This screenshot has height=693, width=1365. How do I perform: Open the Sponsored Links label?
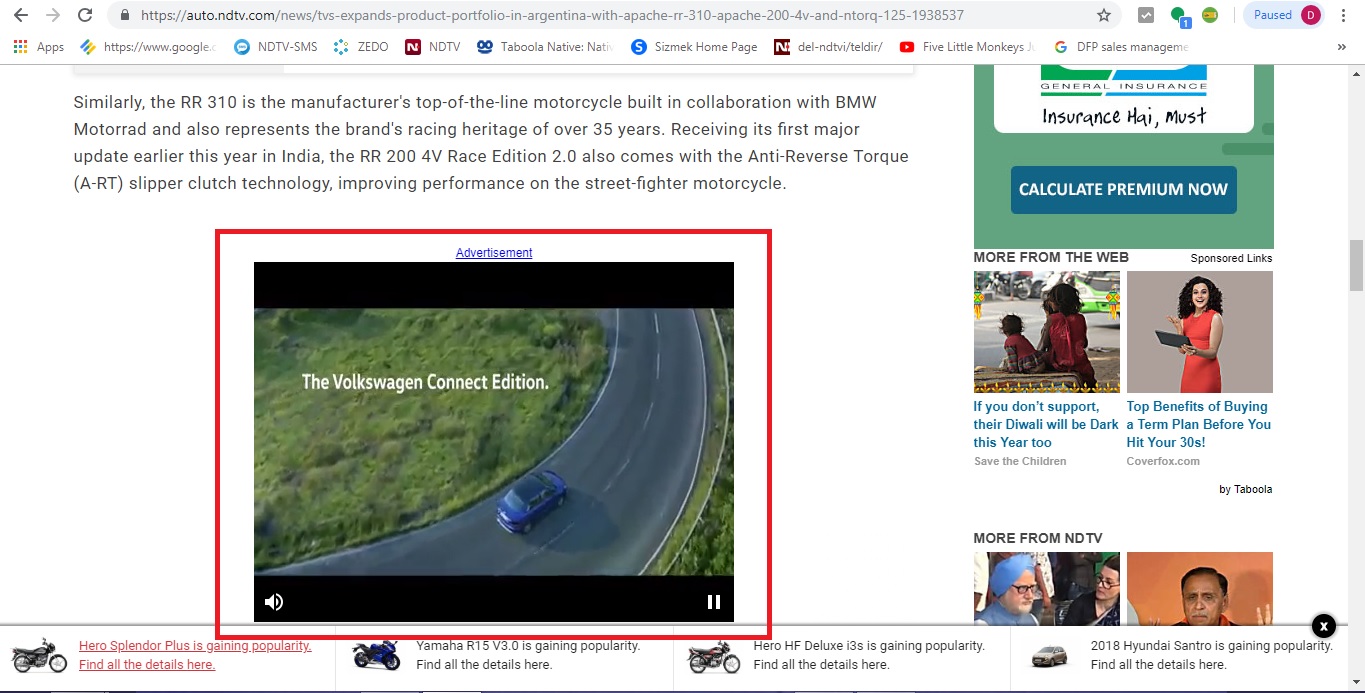pos(1231,258)
